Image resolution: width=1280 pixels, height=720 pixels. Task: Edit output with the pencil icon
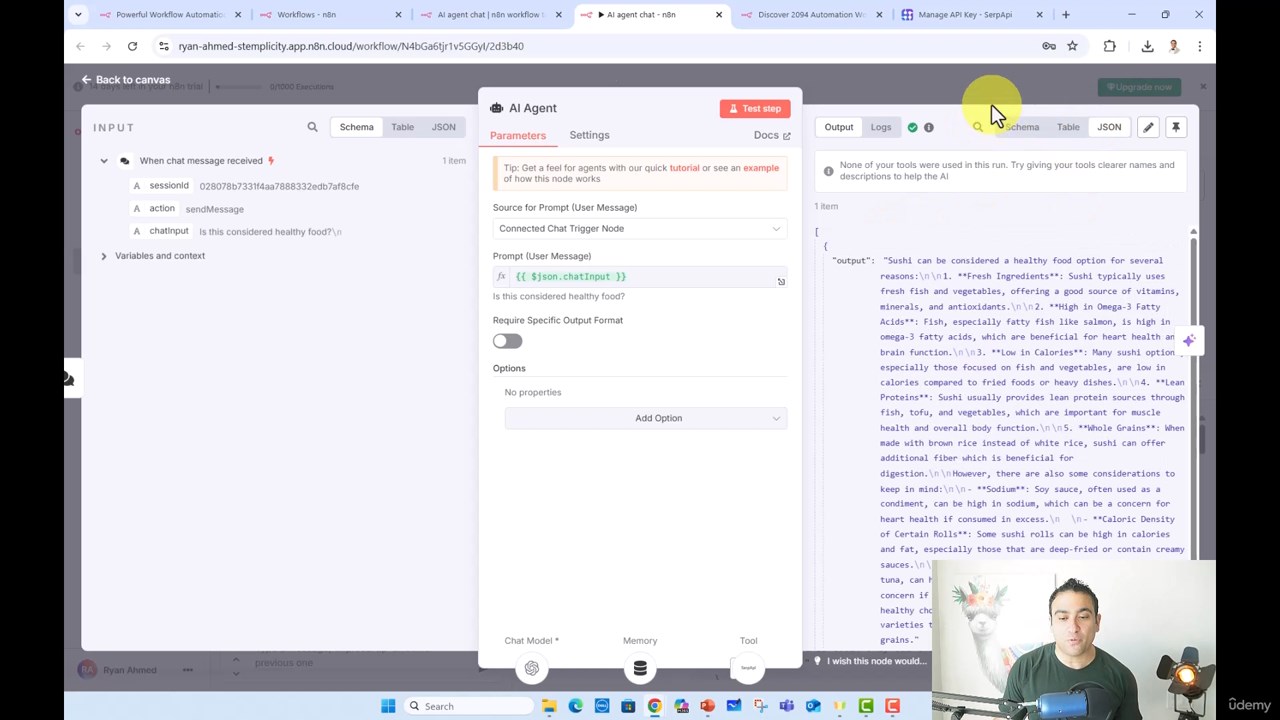[1148, 127]
